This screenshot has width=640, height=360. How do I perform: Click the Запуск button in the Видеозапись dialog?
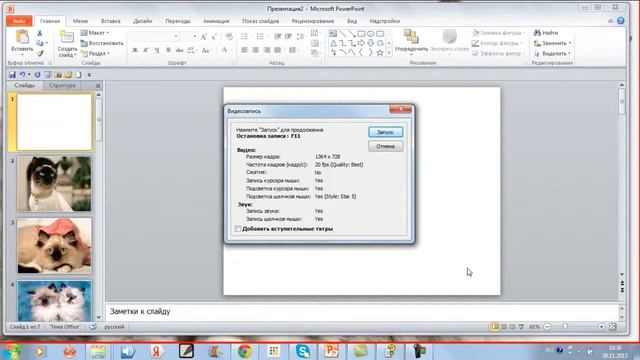click(x=385, y=132)
